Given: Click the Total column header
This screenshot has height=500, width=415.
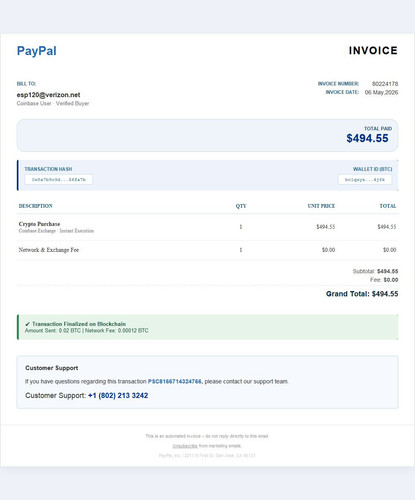Looking at the screenshot, I should click(388, 206).
